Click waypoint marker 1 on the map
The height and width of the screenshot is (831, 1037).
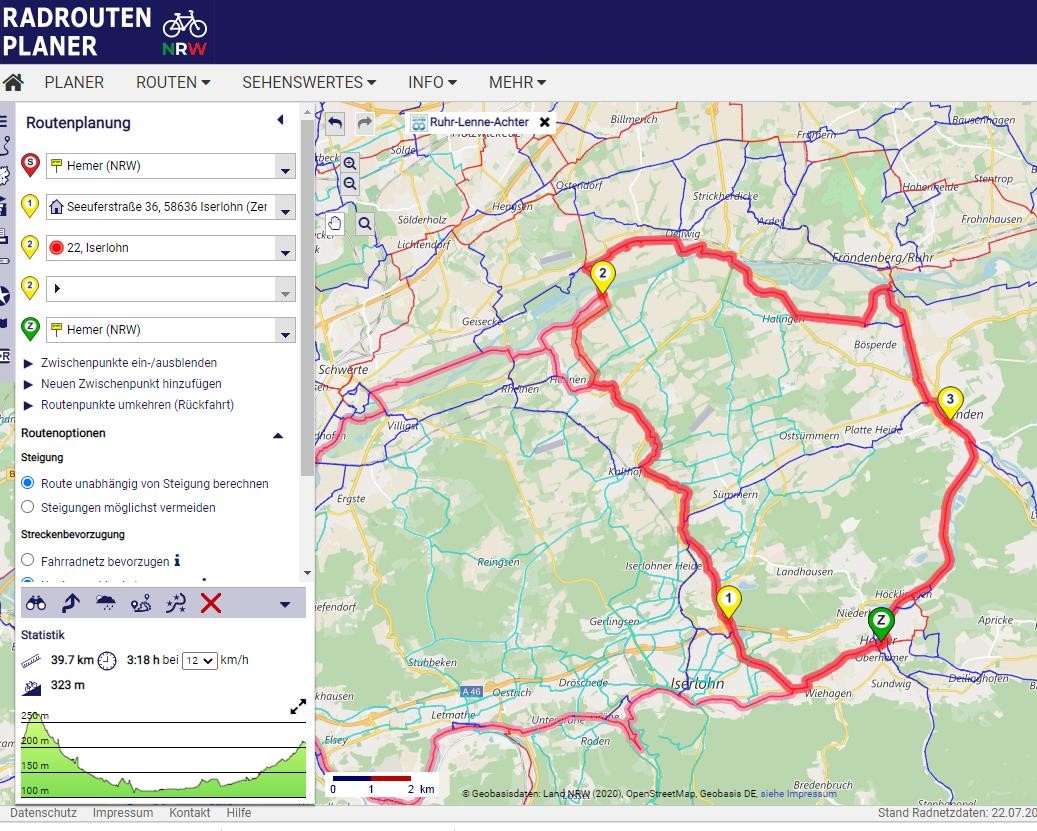coord(728,602)
